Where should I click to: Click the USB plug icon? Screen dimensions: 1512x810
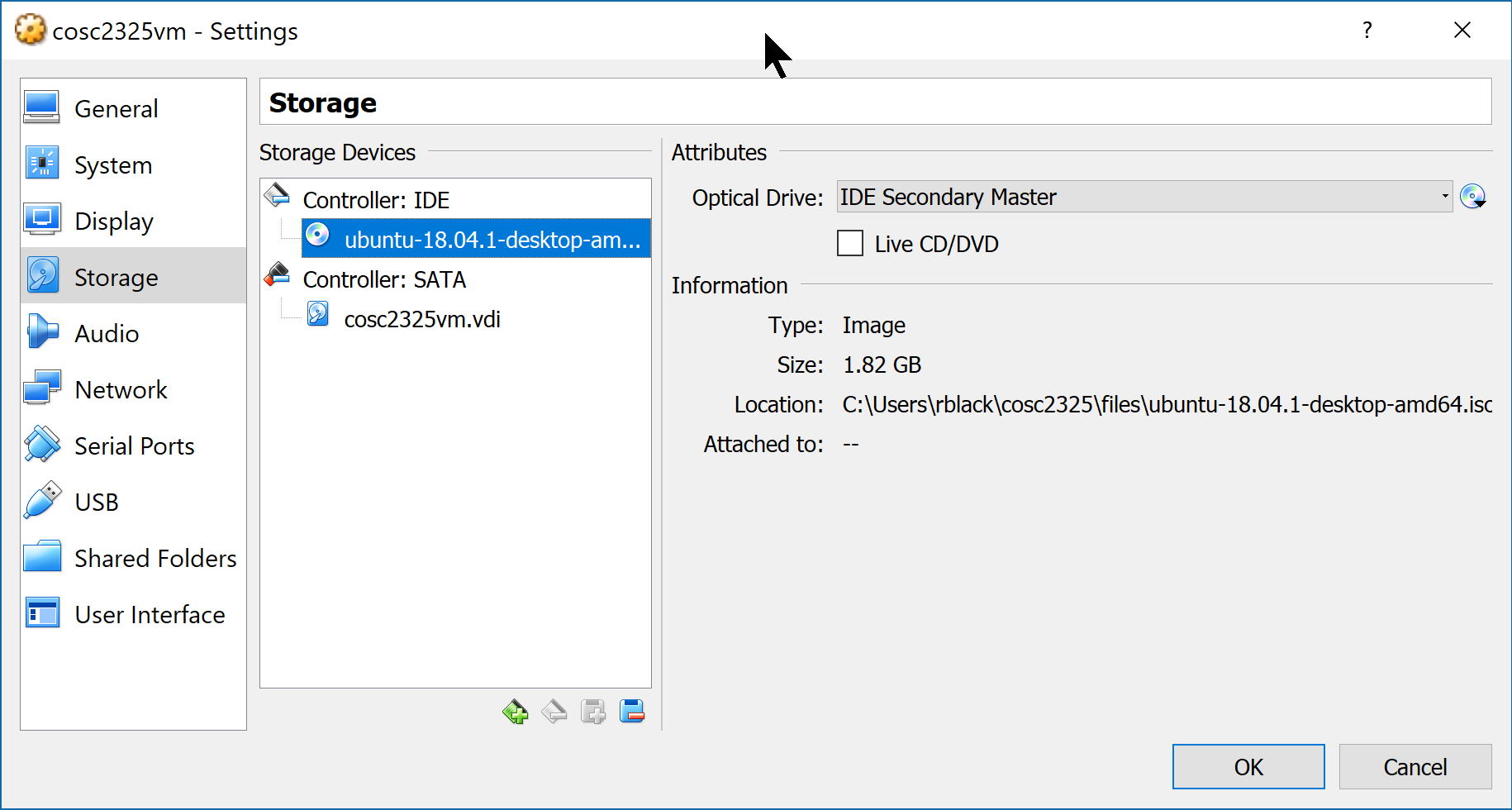tap(42, 500)
